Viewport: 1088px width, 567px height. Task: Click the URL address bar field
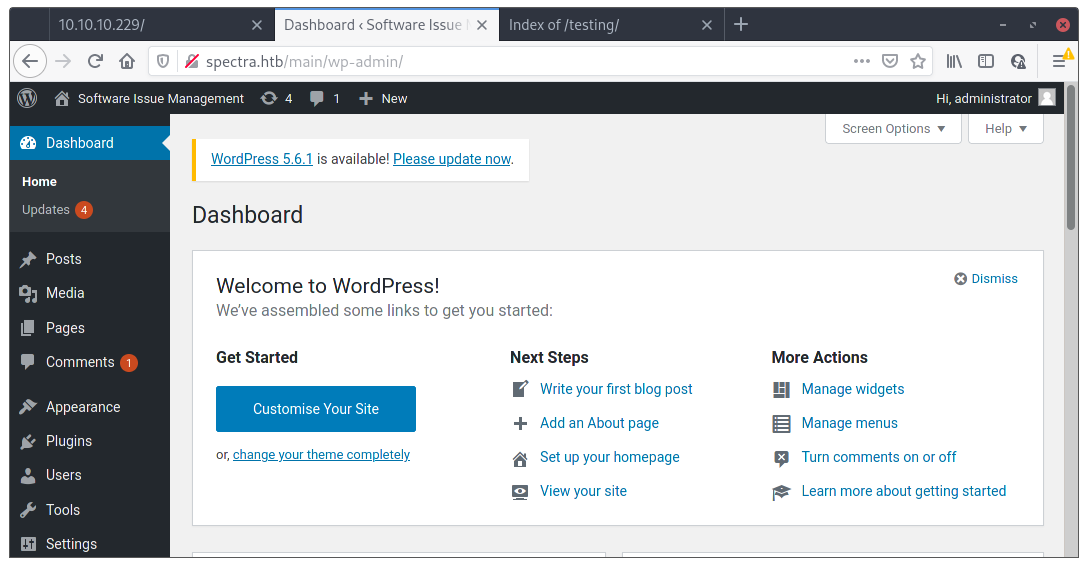tap(520, 61)
